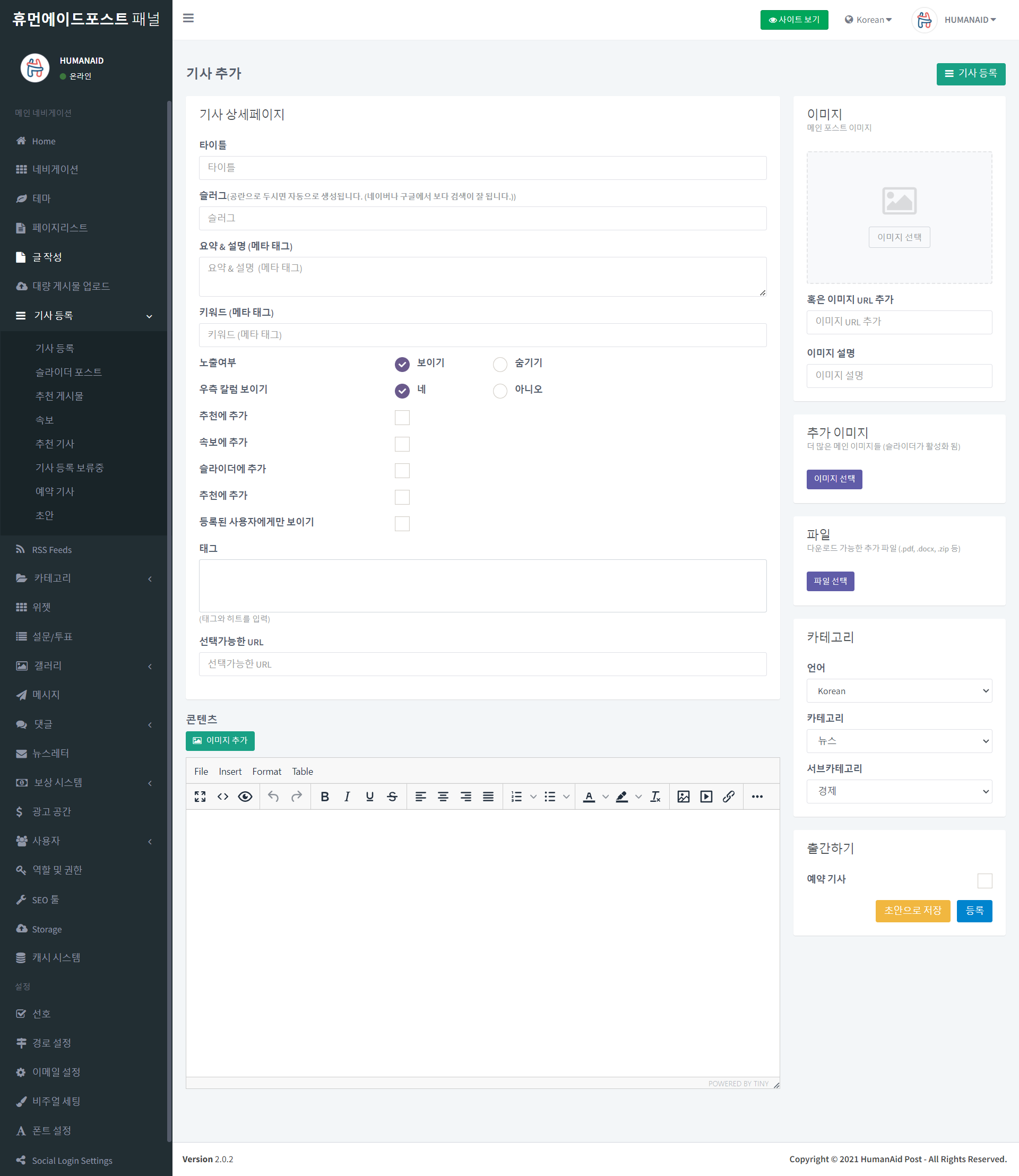This screenshot has width=1019, height=1176.
Task: Click the undo arrow in editor
Action: (273, 797)
